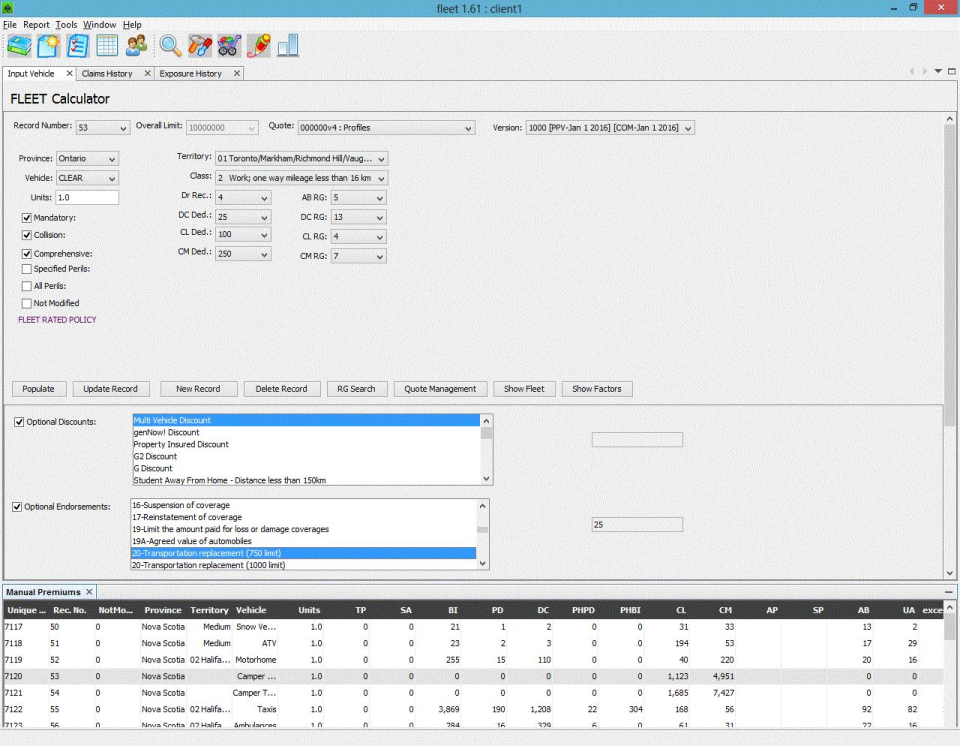
Task: Maximize the editor area icon at top right
Action: pos(951,72)
